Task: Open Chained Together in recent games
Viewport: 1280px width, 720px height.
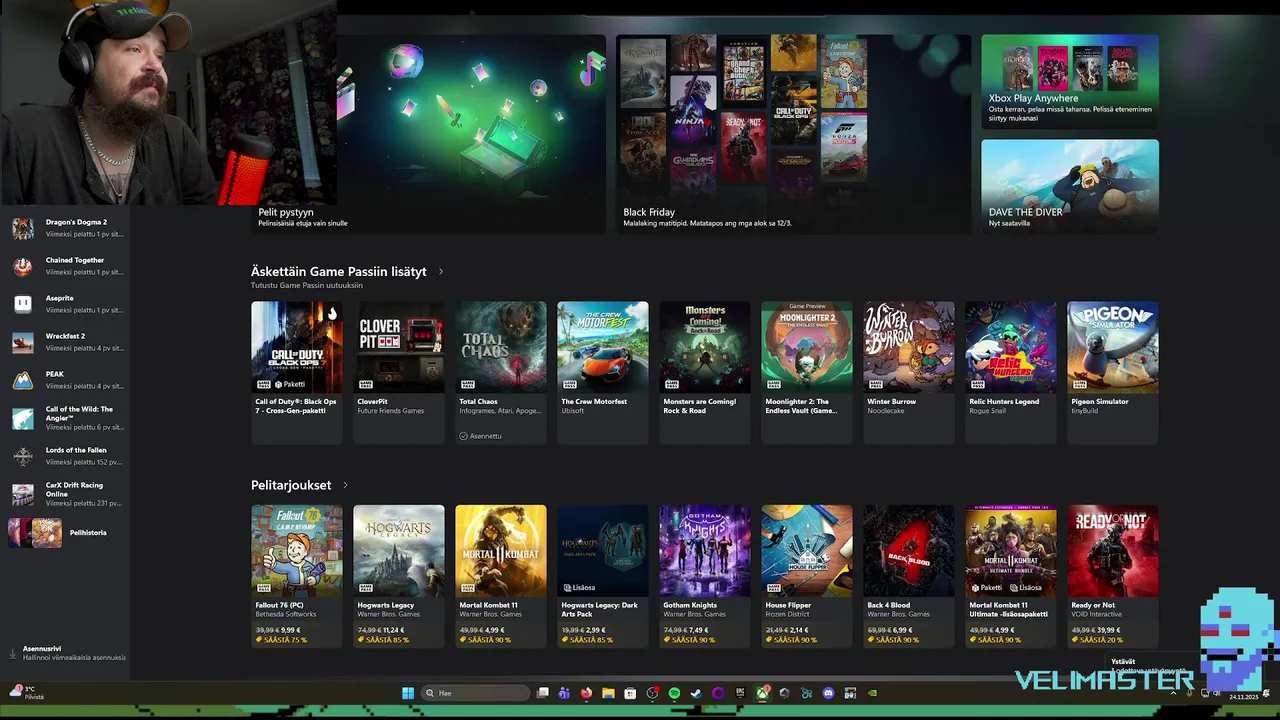Action: pyautogui.click(x=66, y=266)
